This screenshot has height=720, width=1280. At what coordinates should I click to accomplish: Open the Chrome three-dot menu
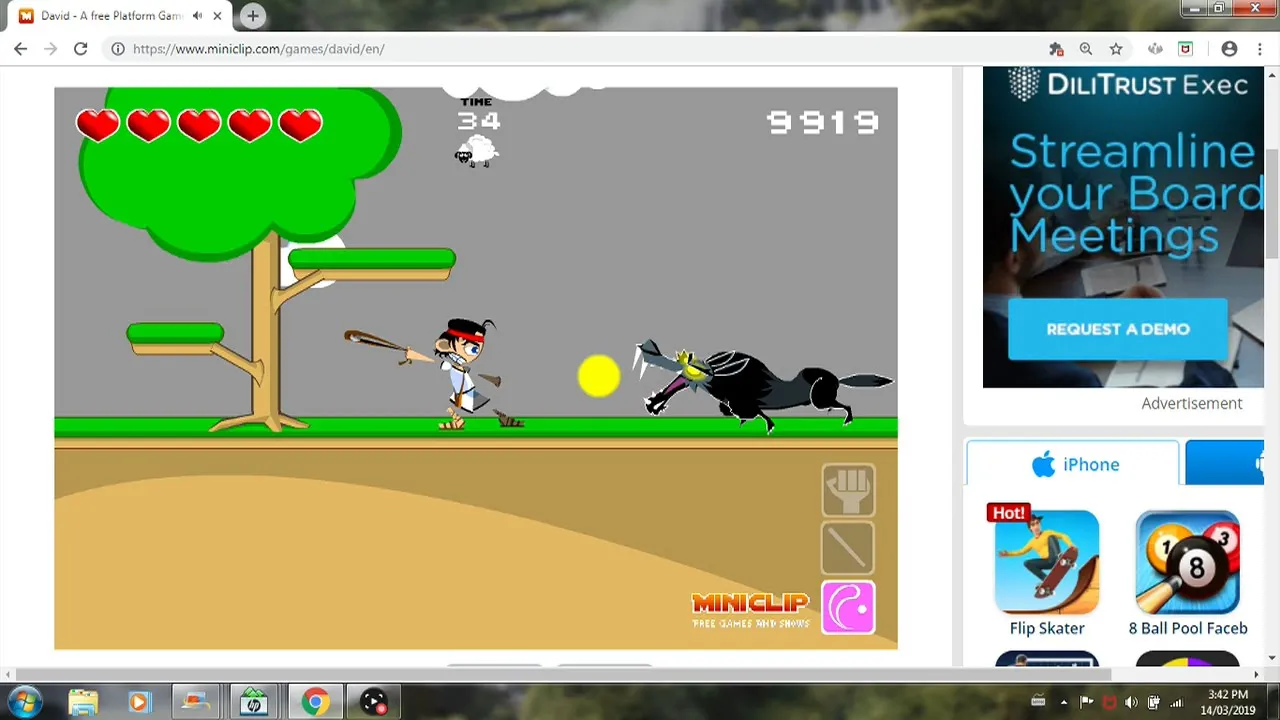(x=1259, y=49)
